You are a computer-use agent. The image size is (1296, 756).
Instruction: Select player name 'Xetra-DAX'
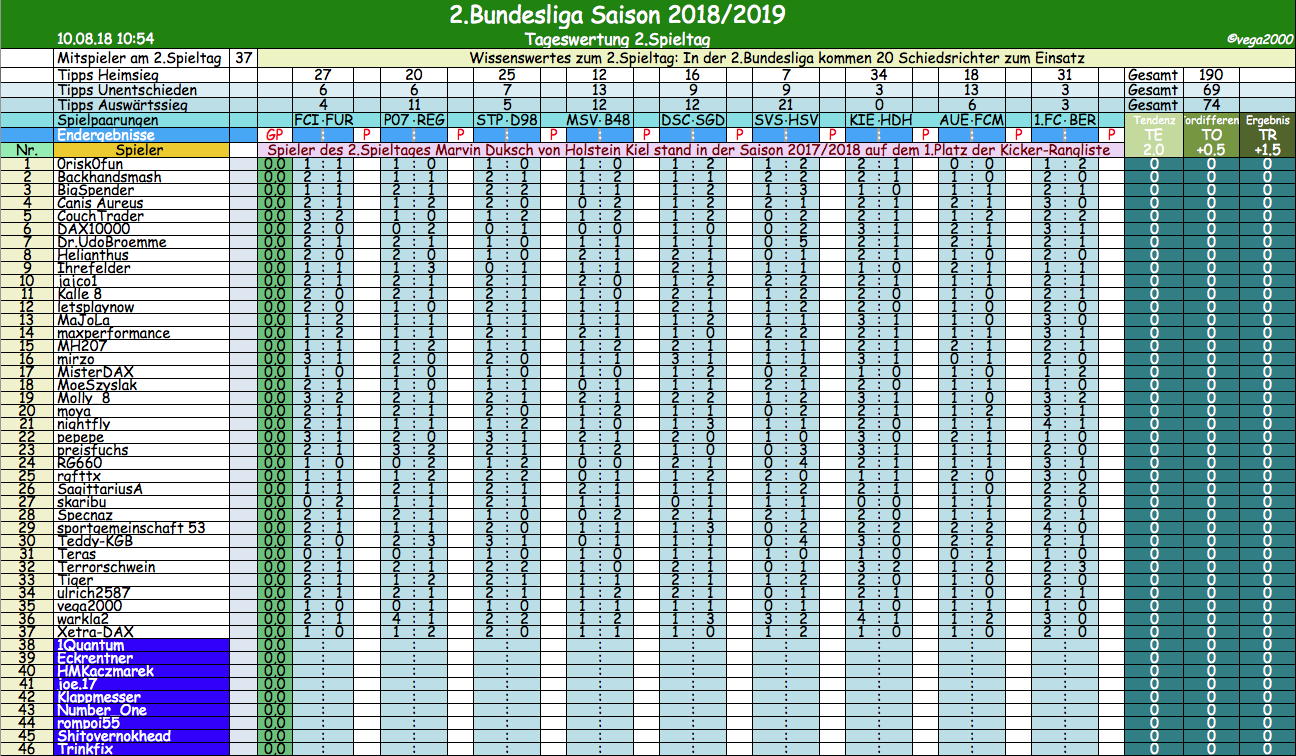pyautogui.click(x=93, y=632)
